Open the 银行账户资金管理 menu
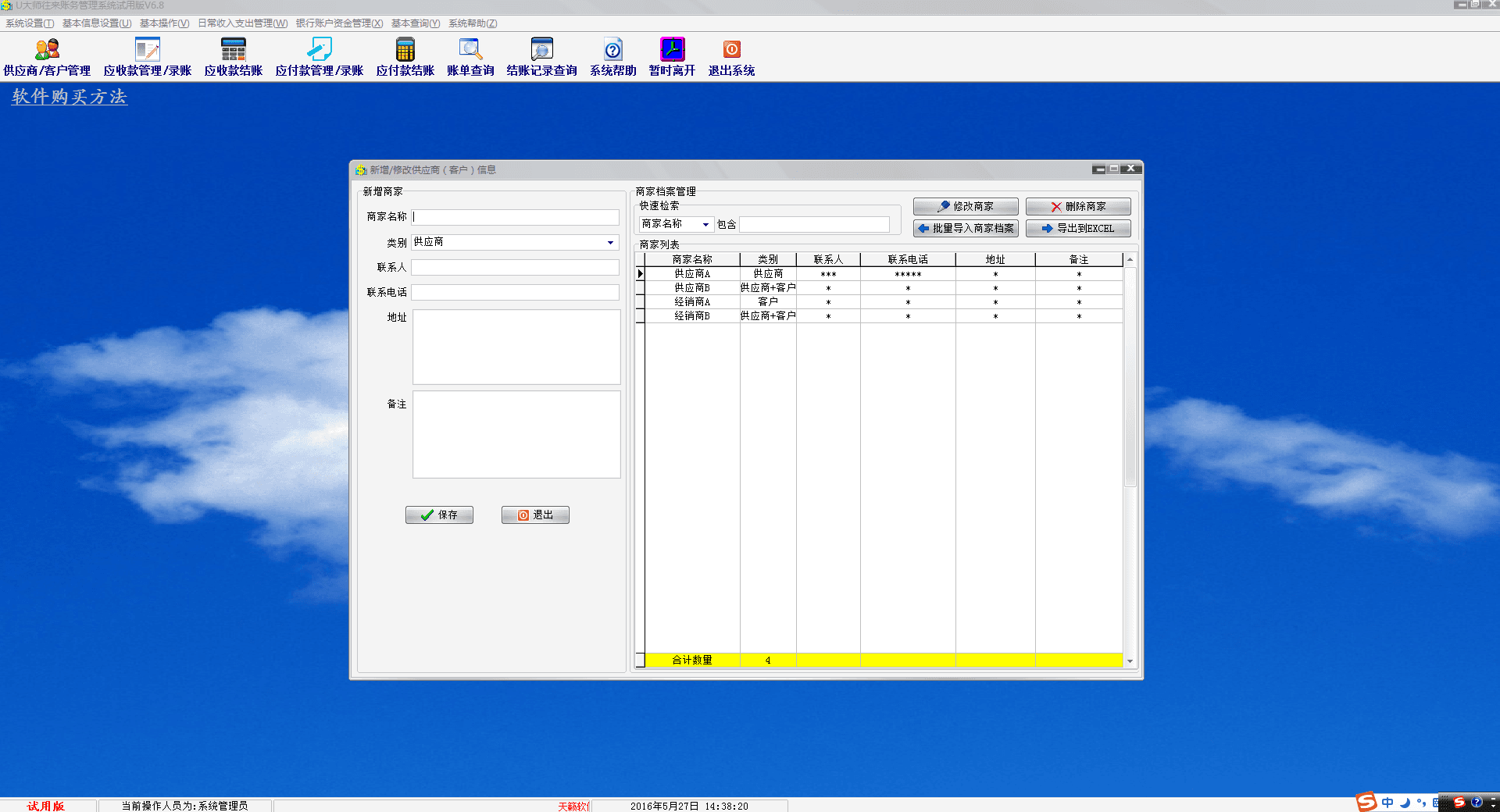Image resolution: width=1500 pixels, height=812 pixels. tap(339, 23)
